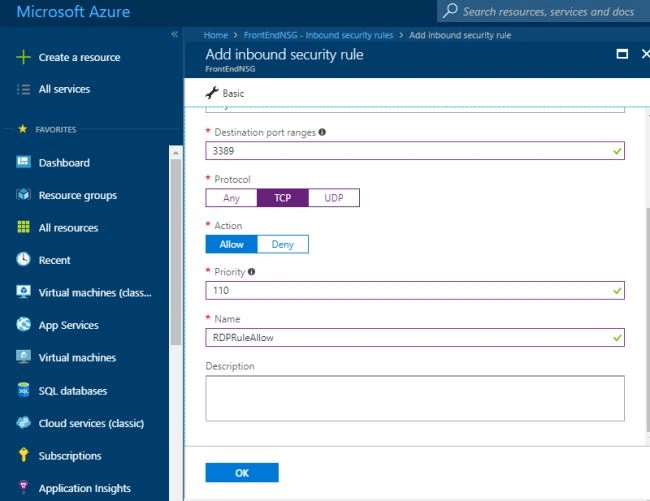Open Application Insights in sidebar
The height and width of the screenshot is (501, 650).
[85, 489]
